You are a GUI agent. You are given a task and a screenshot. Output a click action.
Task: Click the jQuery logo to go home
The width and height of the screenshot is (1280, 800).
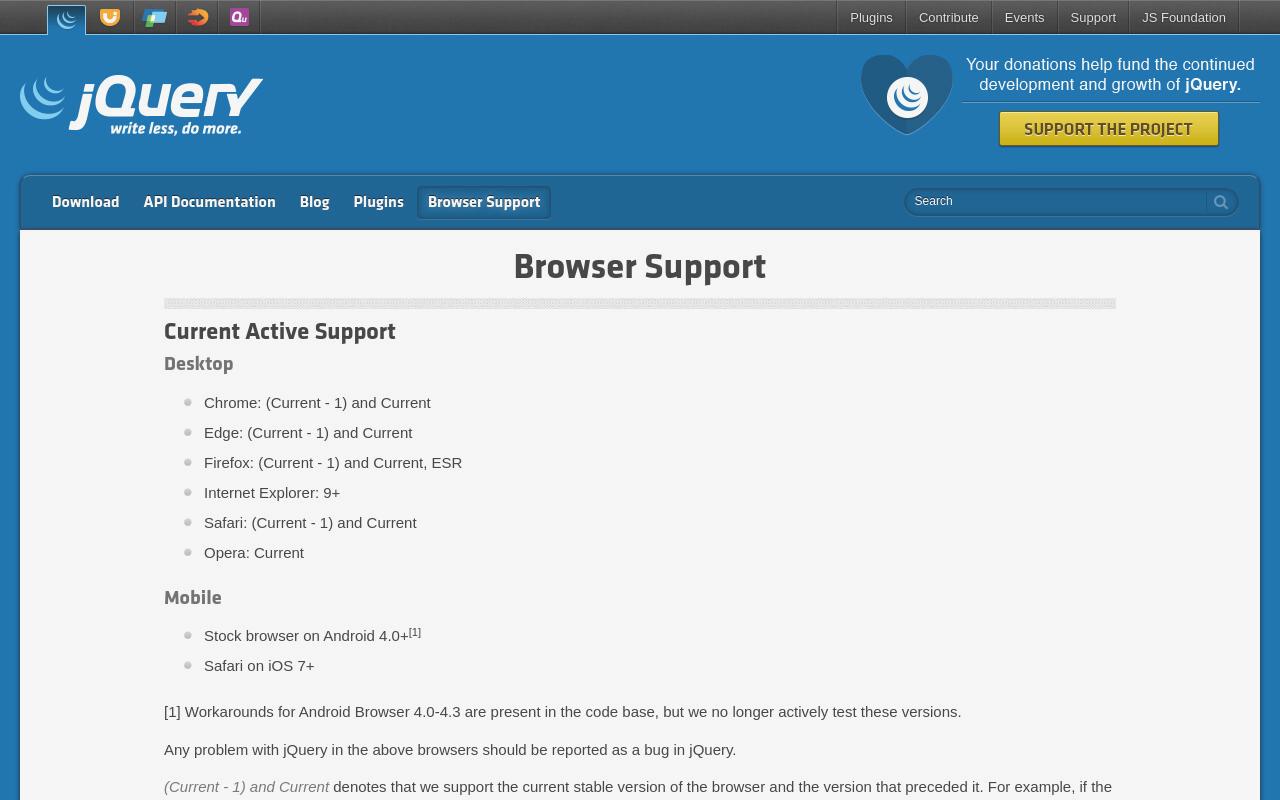pyautogui.click(x=141, y=105)
